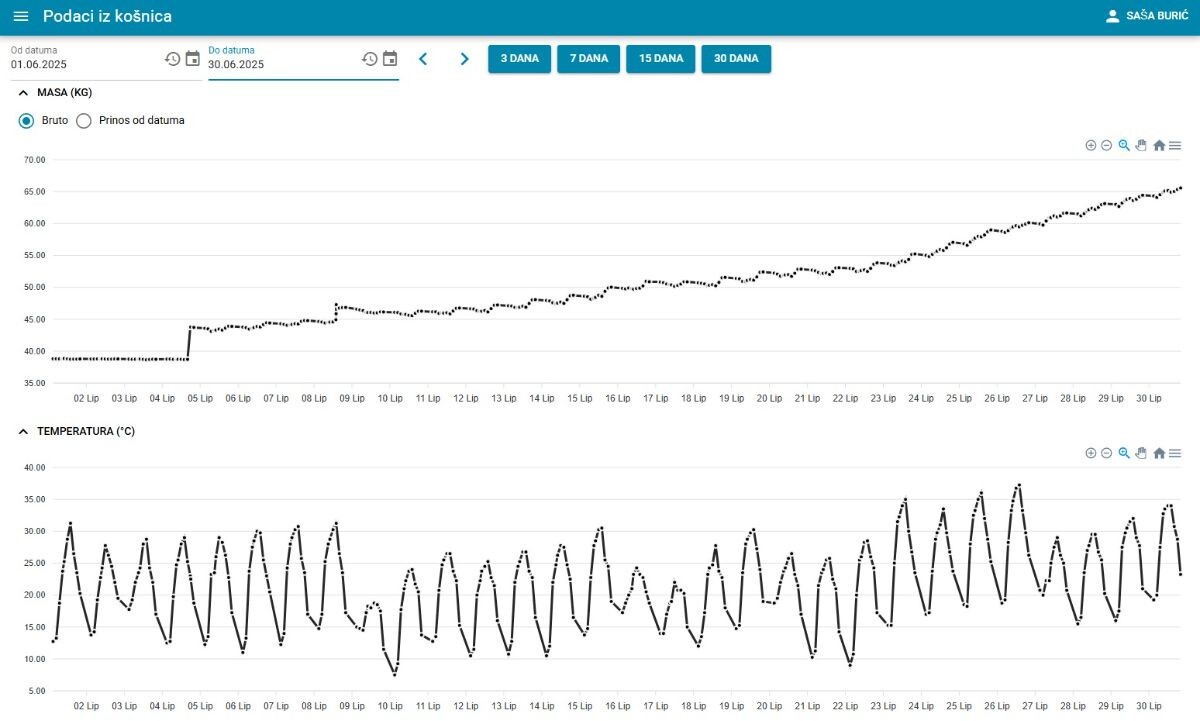
Task: Show the last 7 DANA
Action: coord(588,59)
